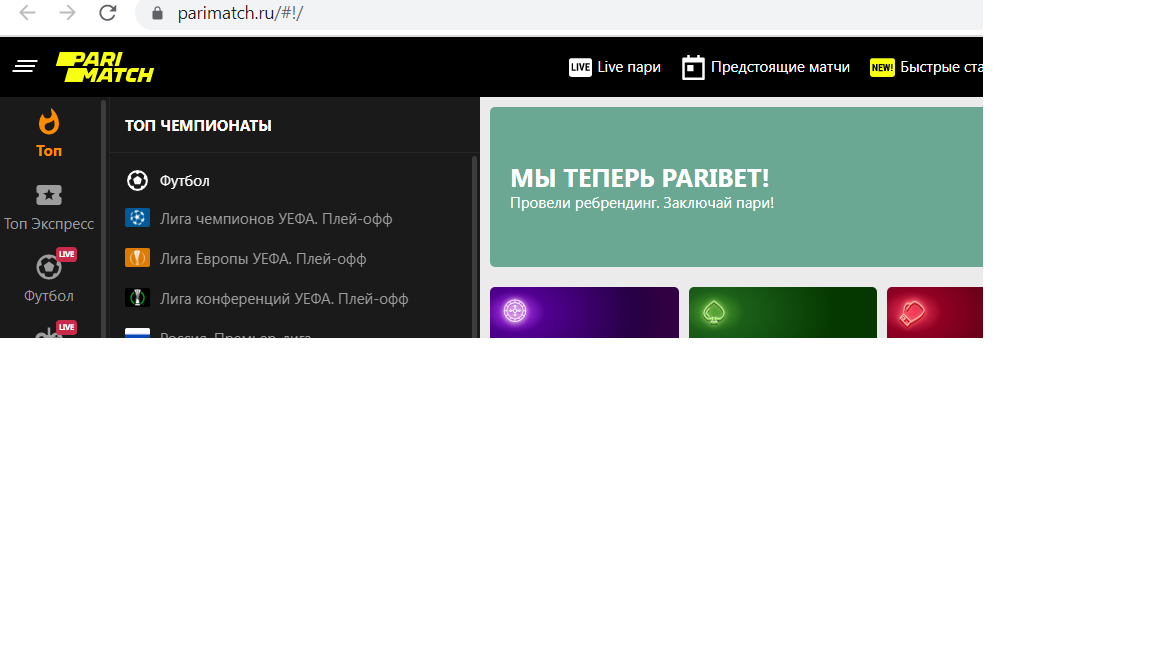The image size is (1152, 648).
Task: Click the МЫ ТЕПЕРЬ PARIBET! banner
Action: pyautogui.click(x=736, y=187)
